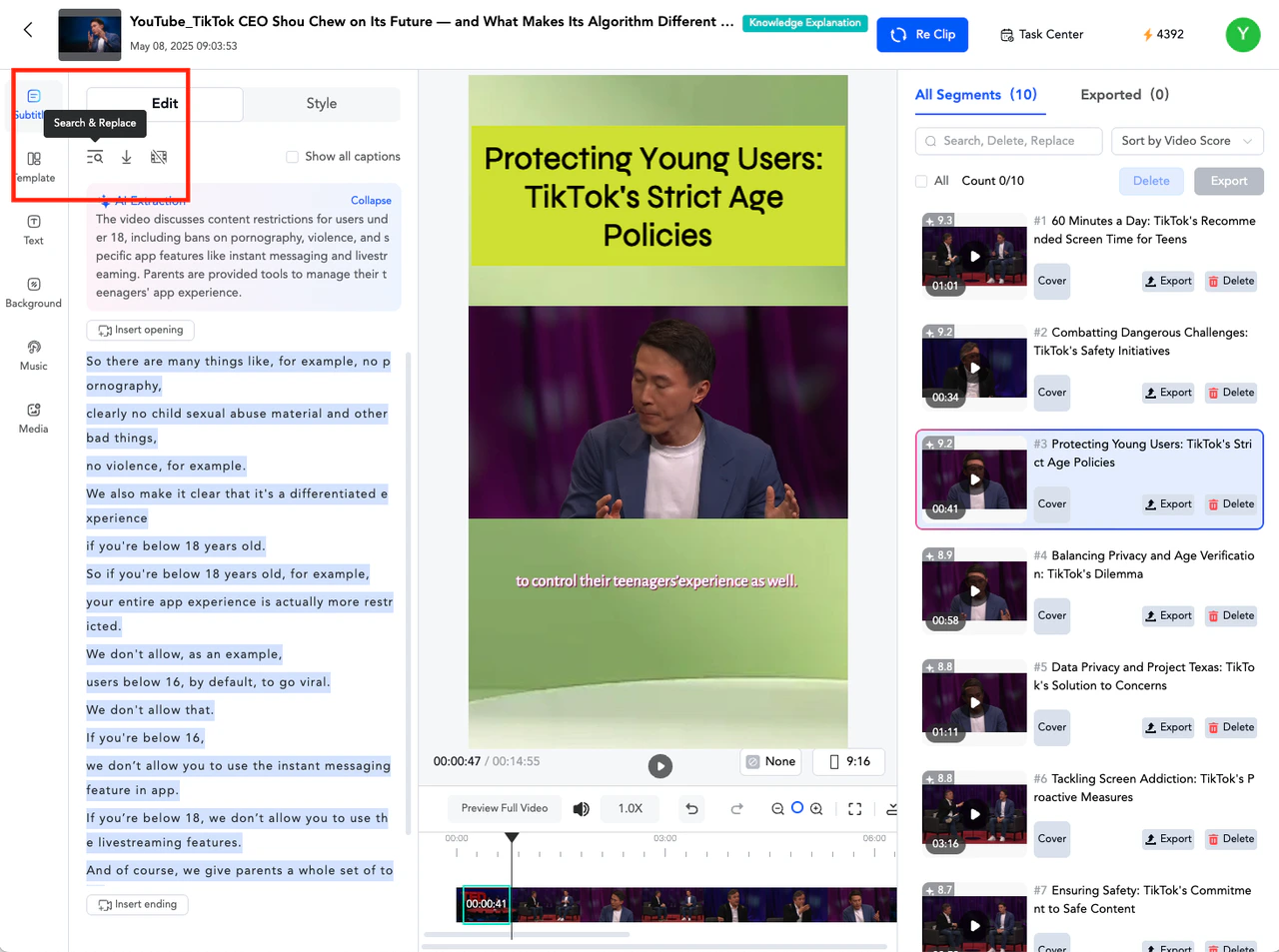Viewport: 1279px width, 952px height.
Task: Open the Template panel in the sidebar
Action: pyautogui.click(x=34, y=167)
